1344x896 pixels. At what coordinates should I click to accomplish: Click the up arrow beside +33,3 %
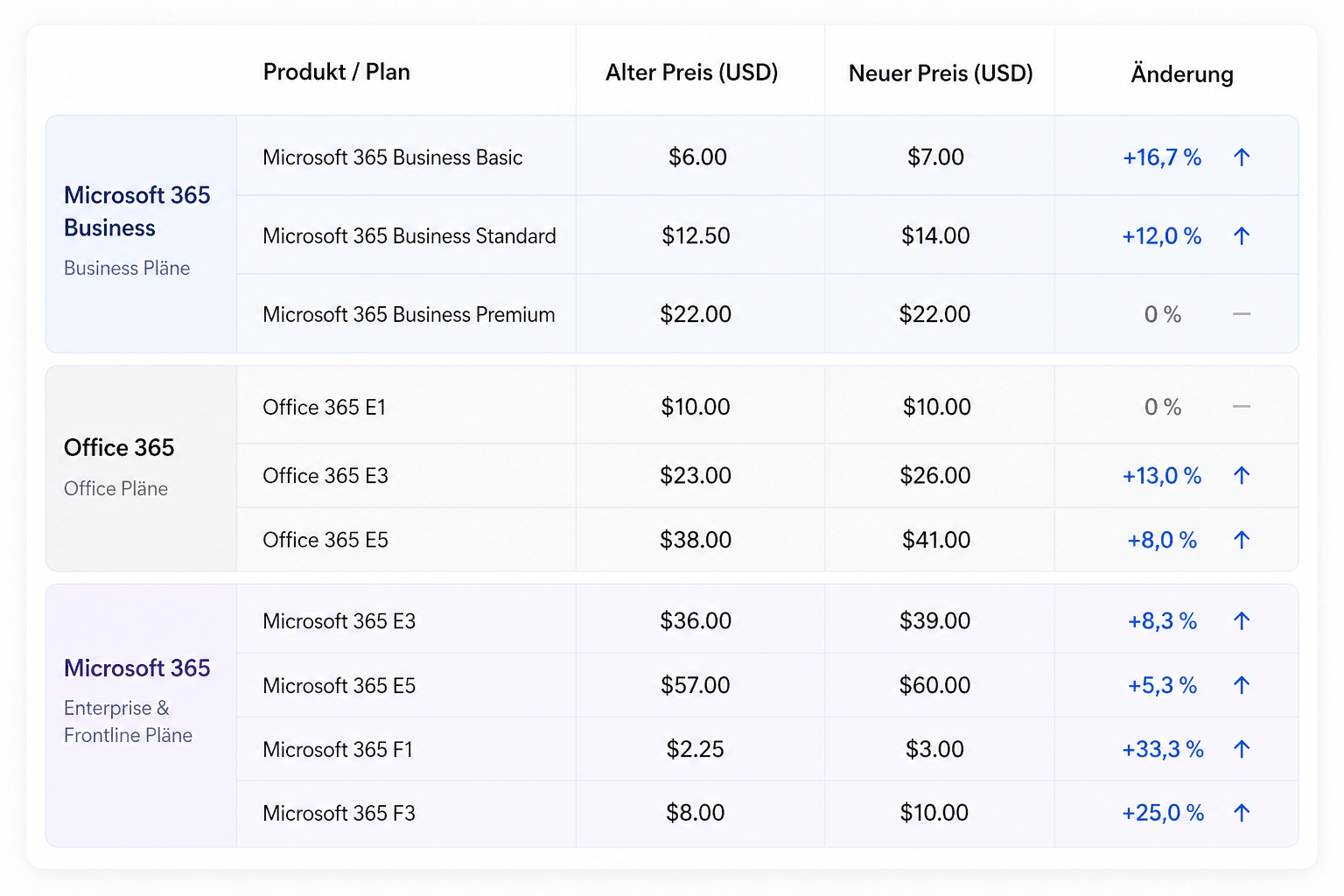coord(1241,749)
